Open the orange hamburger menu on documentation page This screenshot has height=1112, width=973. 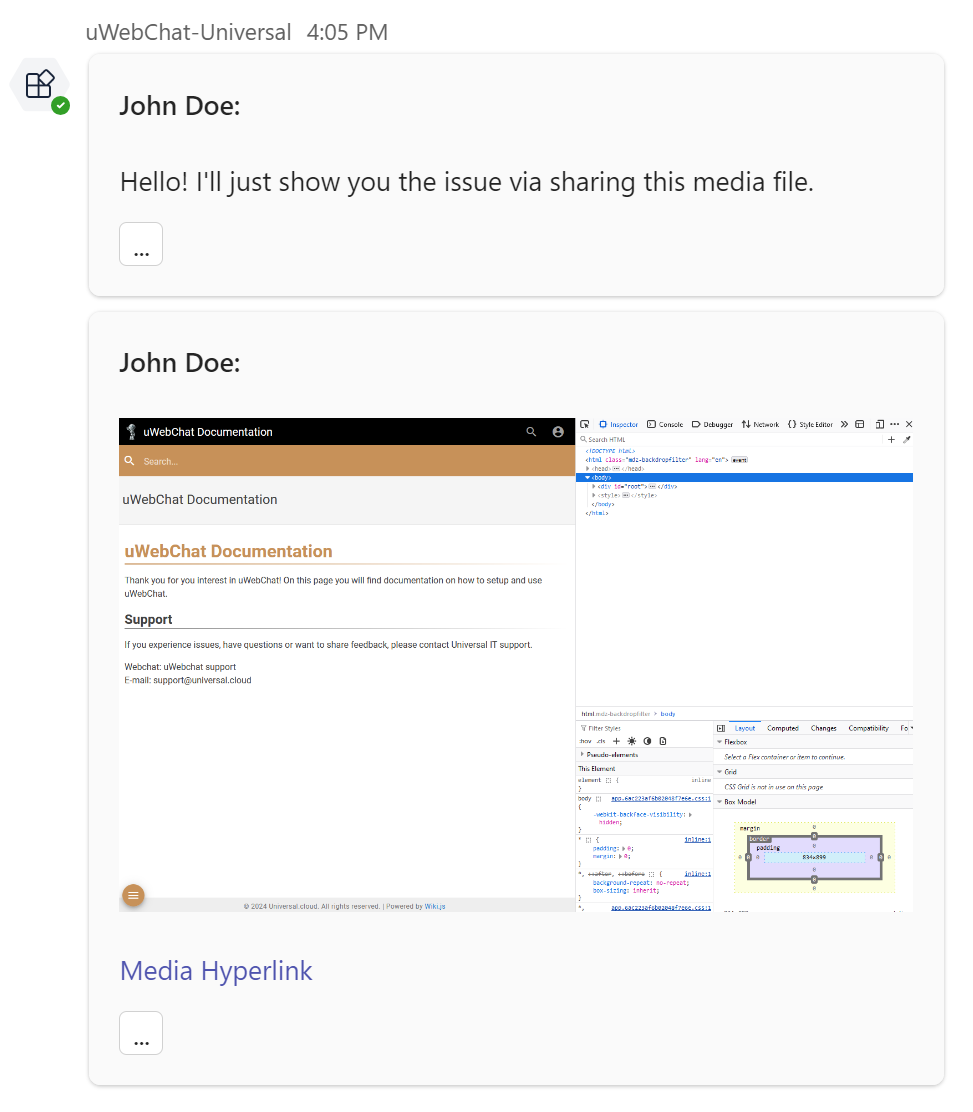[x=133, y=895]
